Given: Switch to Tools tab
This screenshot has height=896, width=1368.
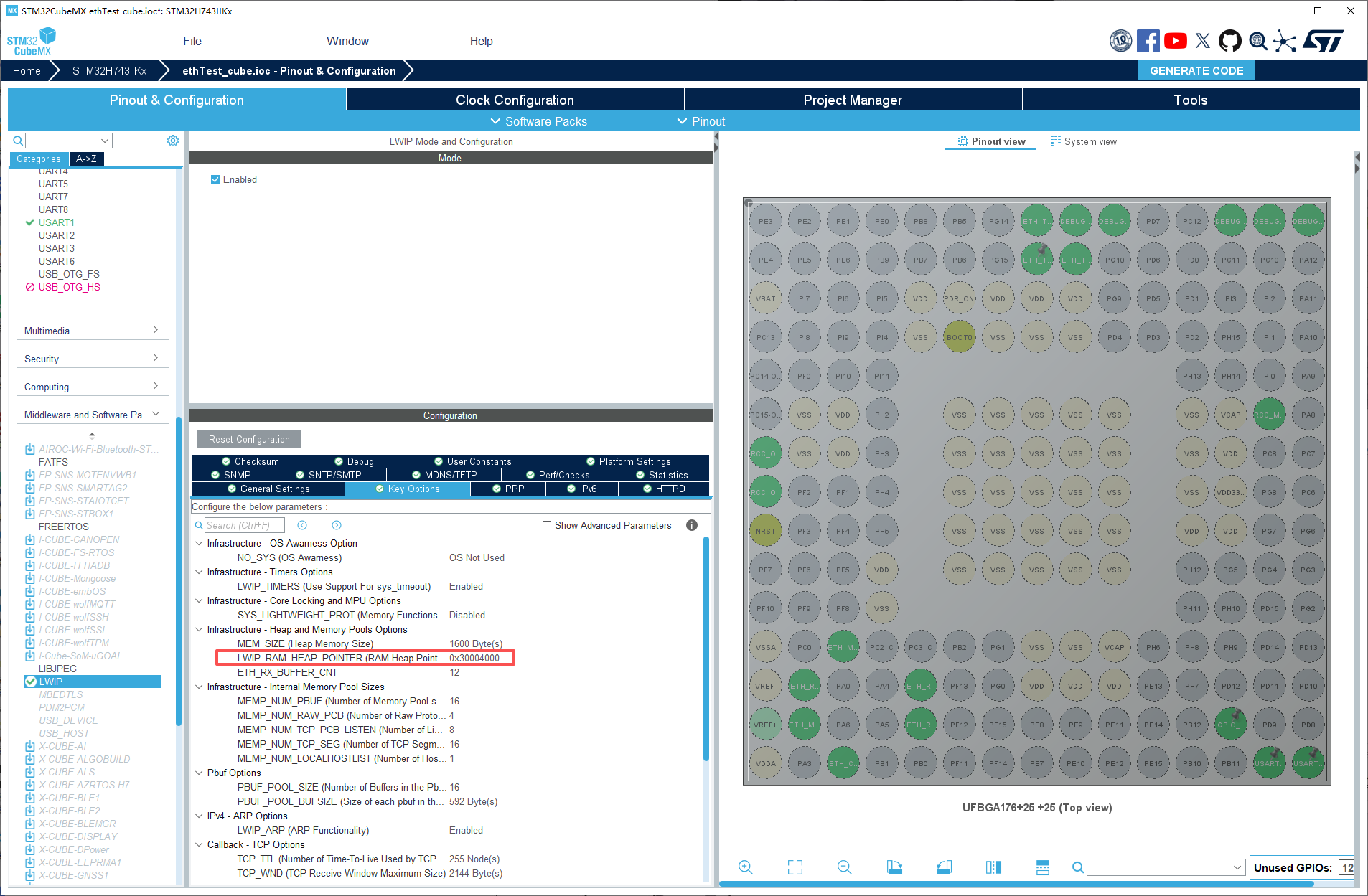Looking at the screenshot, I should tap(1191, 100).
